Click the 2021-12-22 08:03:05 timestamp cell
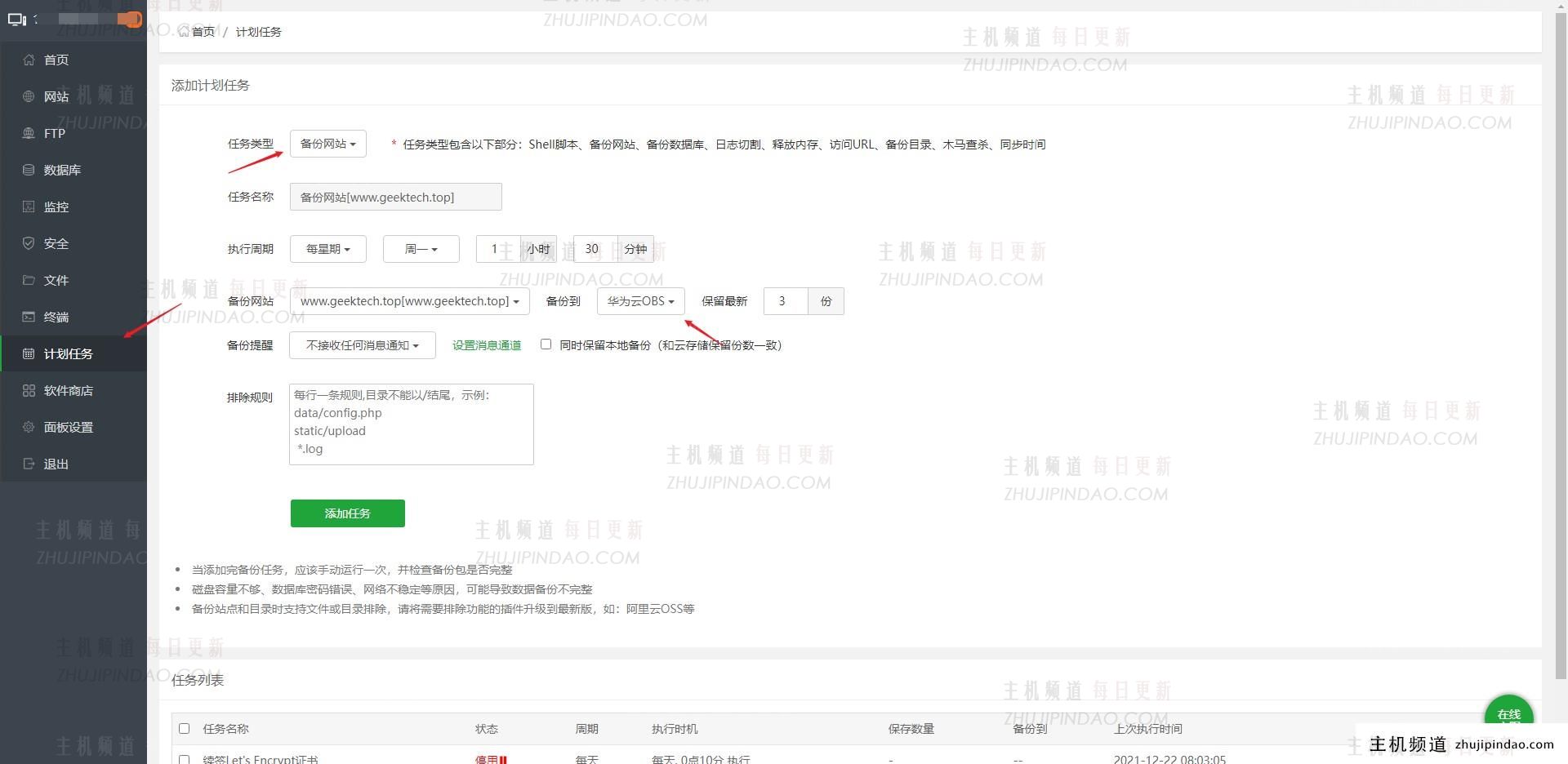This screenshot has height=764, width=1568. coord(1169,759)
